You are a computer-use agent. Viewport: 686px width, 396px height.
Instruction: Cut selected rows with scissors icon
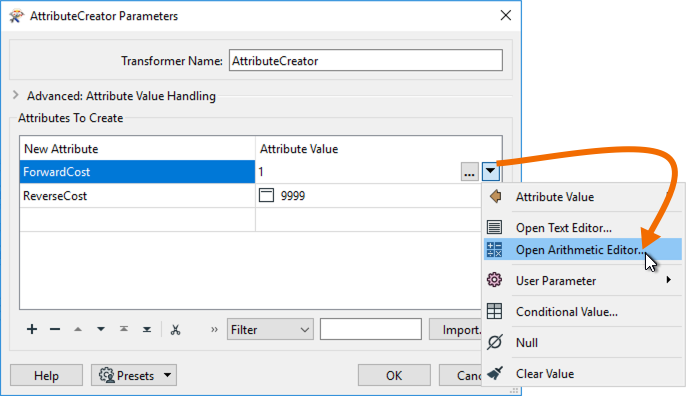click(175, 329)
